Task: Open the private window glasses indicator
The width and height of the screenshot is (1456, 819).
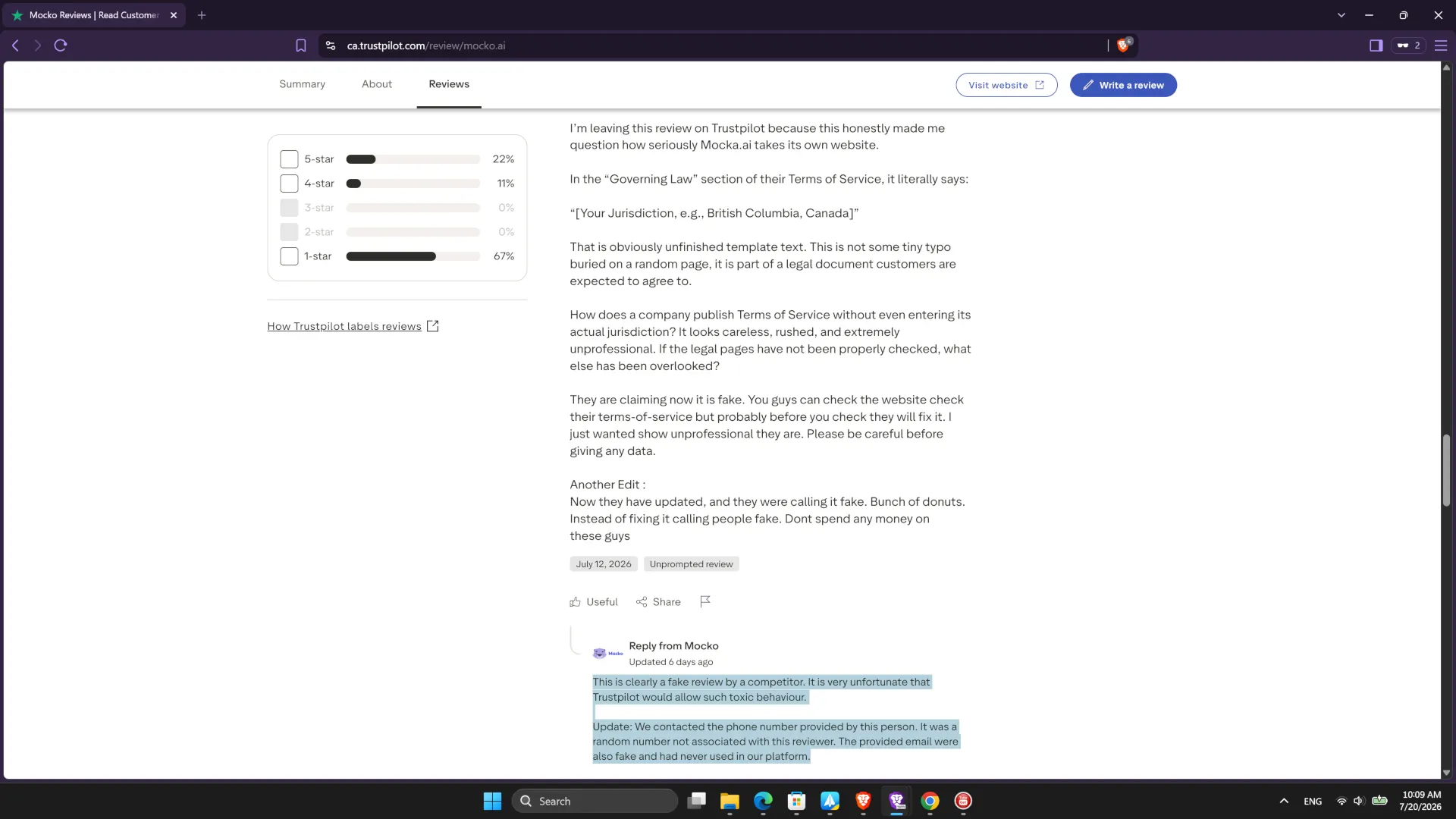Action: 1408,45
